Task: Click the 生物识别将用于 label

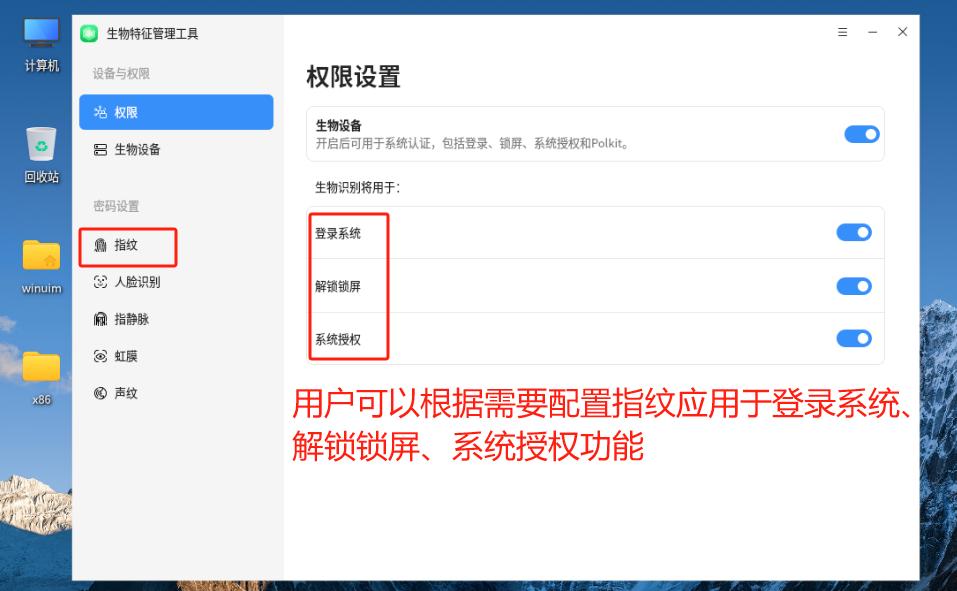Action: click(x=358, y=187)
